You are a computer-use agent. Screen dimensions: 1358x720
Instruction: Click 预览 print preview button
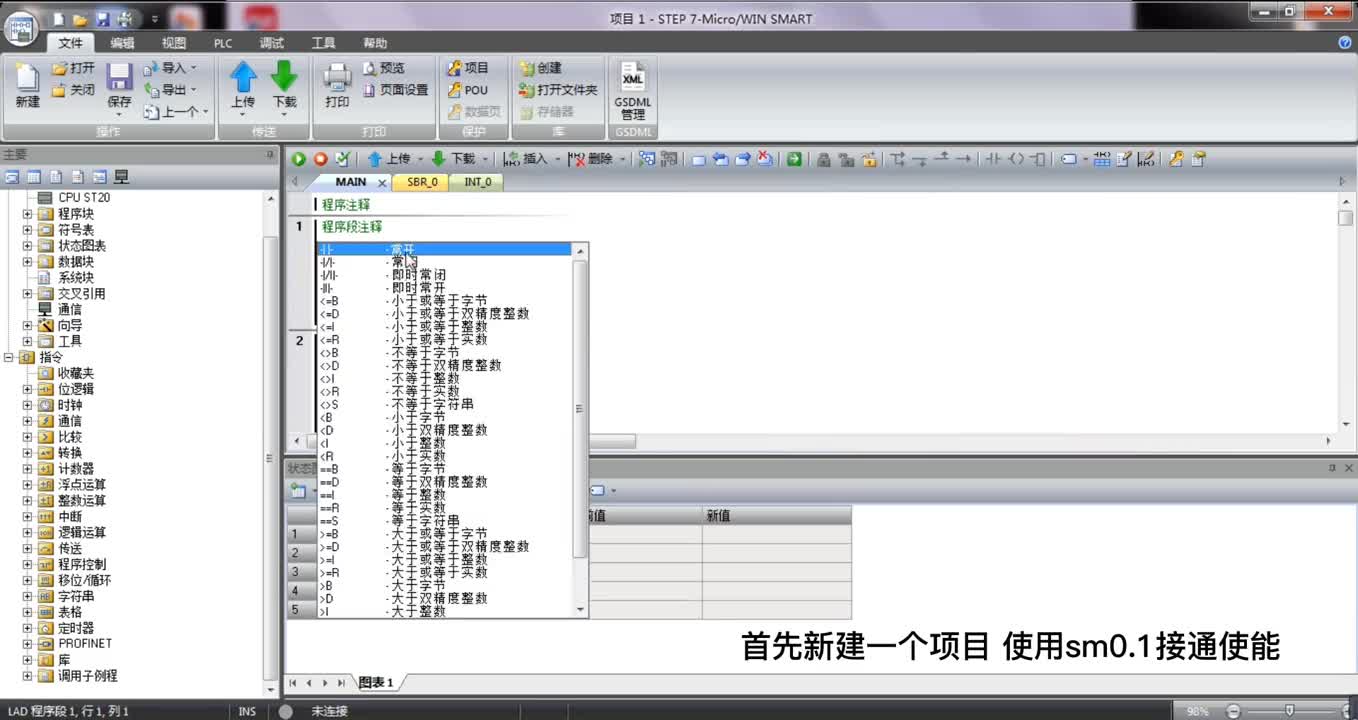click(x=384, y=68)
